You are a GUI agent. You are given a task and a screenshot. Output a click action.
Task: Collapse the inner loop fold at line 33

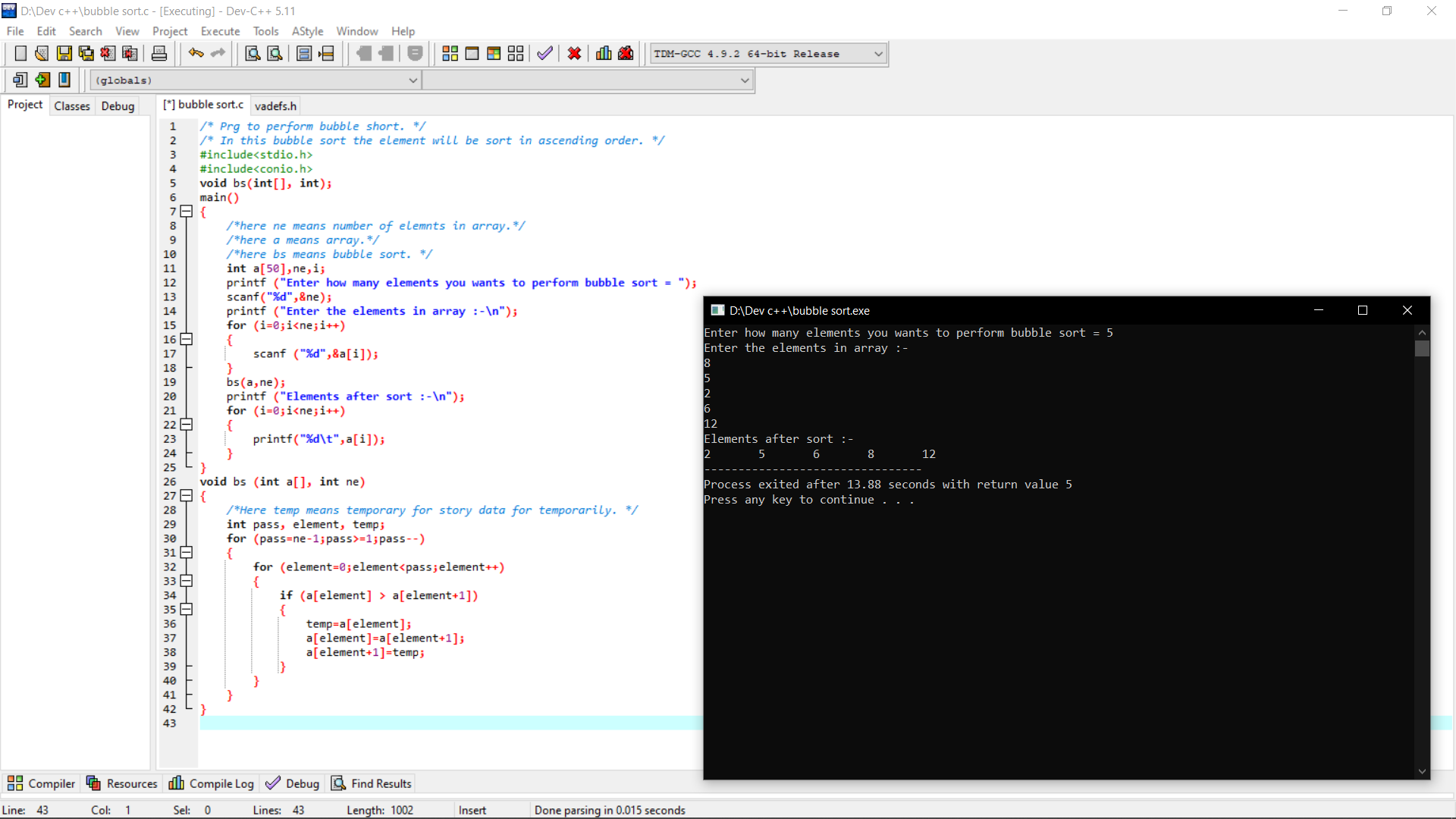pos(187,581)
